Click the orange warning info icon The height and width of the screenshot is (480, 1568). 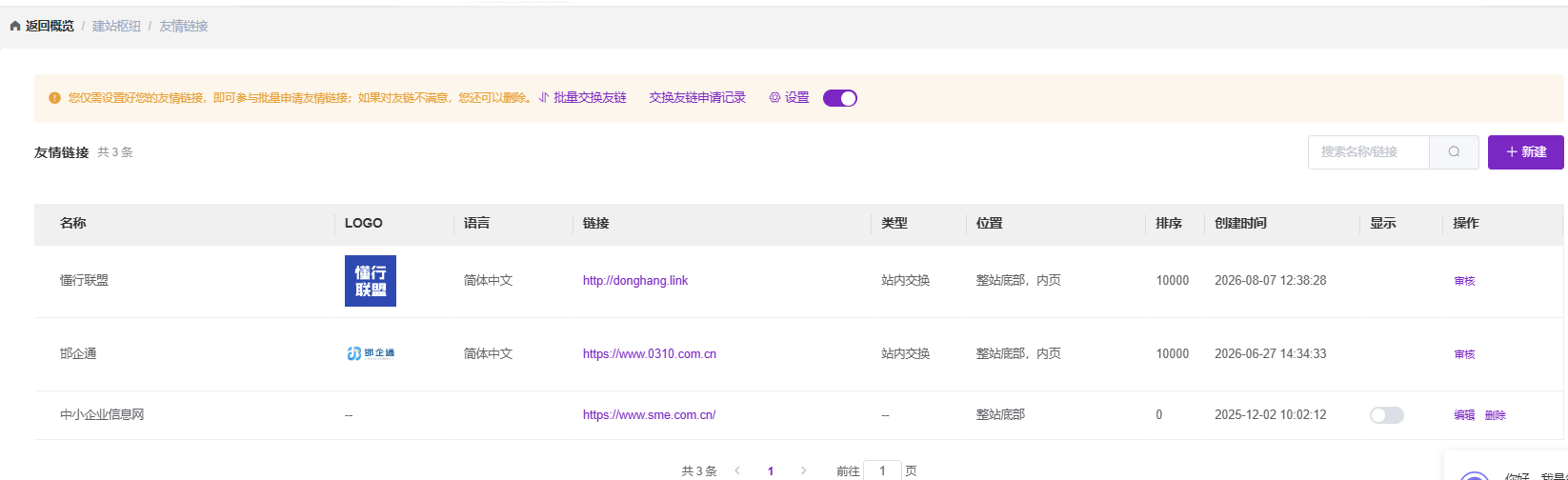(x=54, y=98)
